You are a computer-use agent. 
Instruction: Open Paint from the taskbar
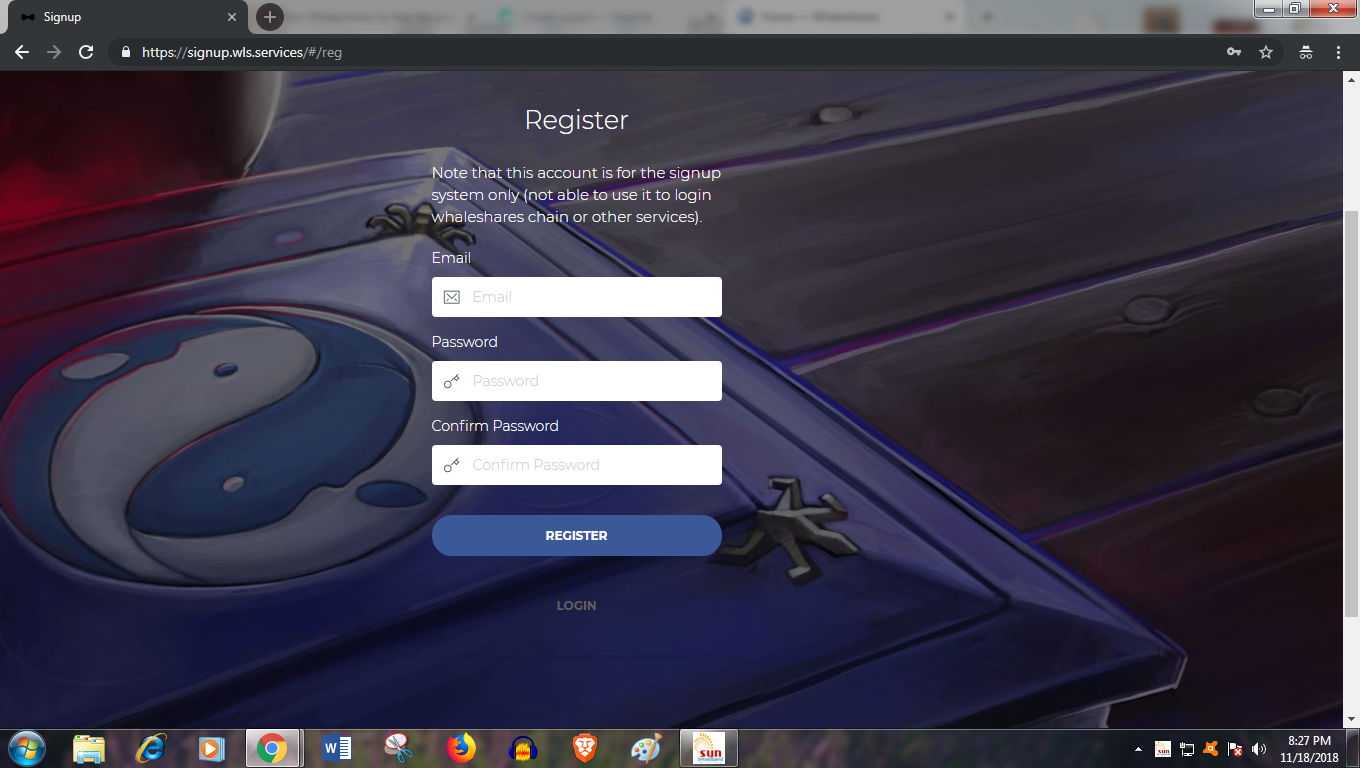647,748
